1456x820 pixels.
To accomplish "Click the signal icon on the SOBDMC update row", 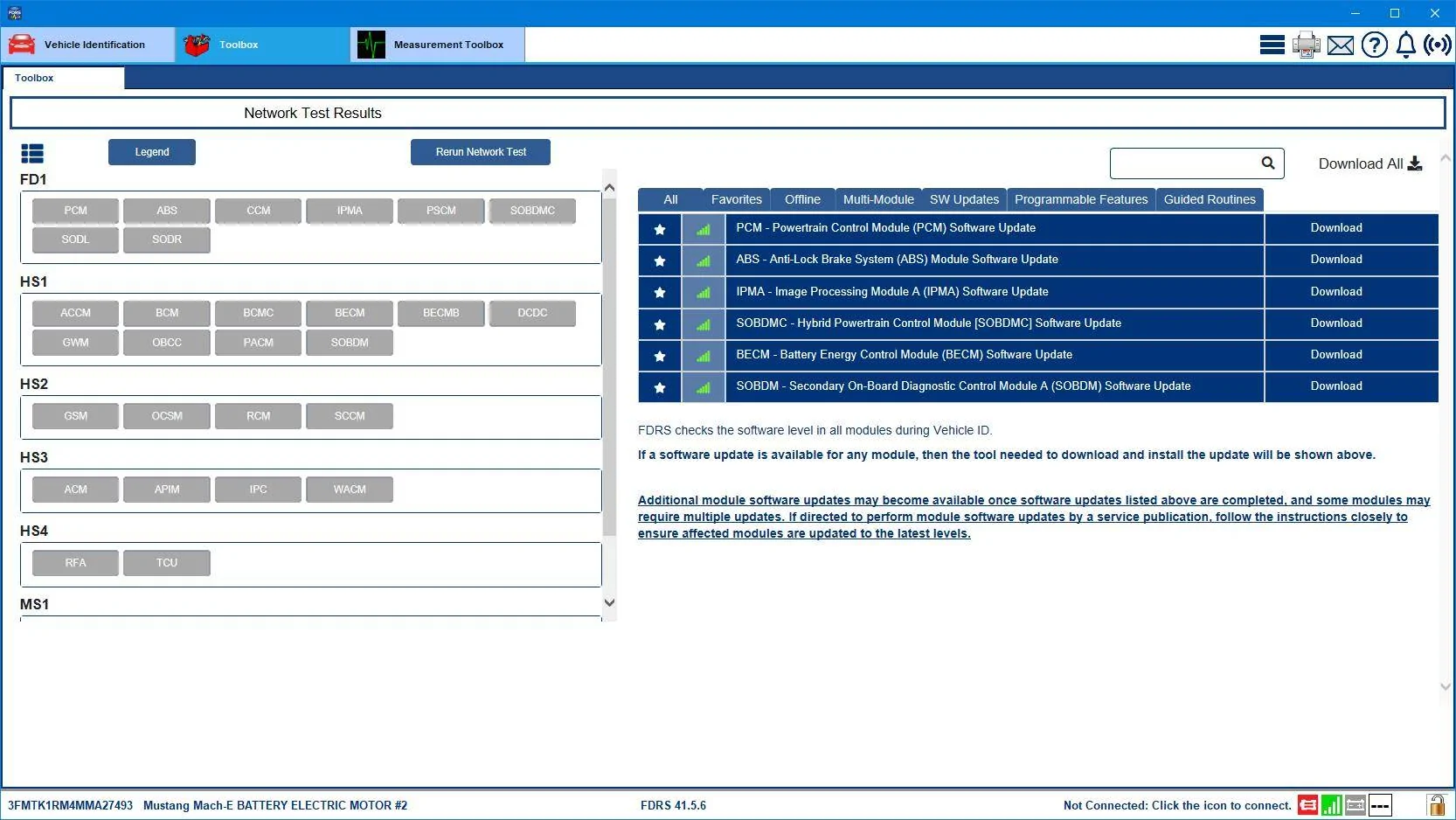I will (x=704, y=324).
